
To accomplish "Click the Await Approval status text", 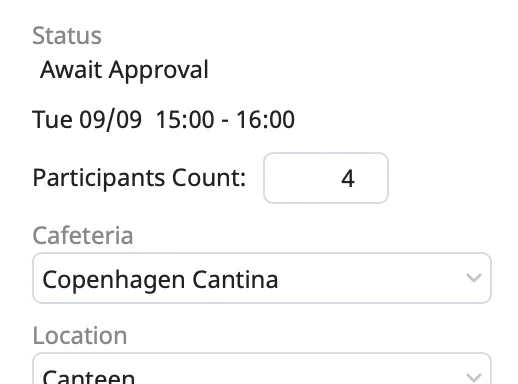I will click(124, 70).
